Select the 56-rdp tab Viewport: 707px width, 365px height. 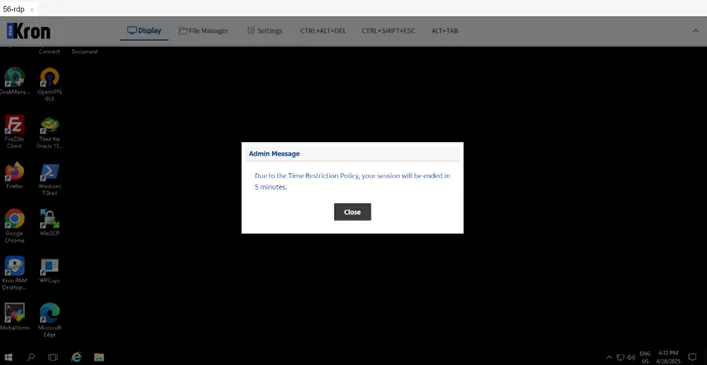click(14, 9)
